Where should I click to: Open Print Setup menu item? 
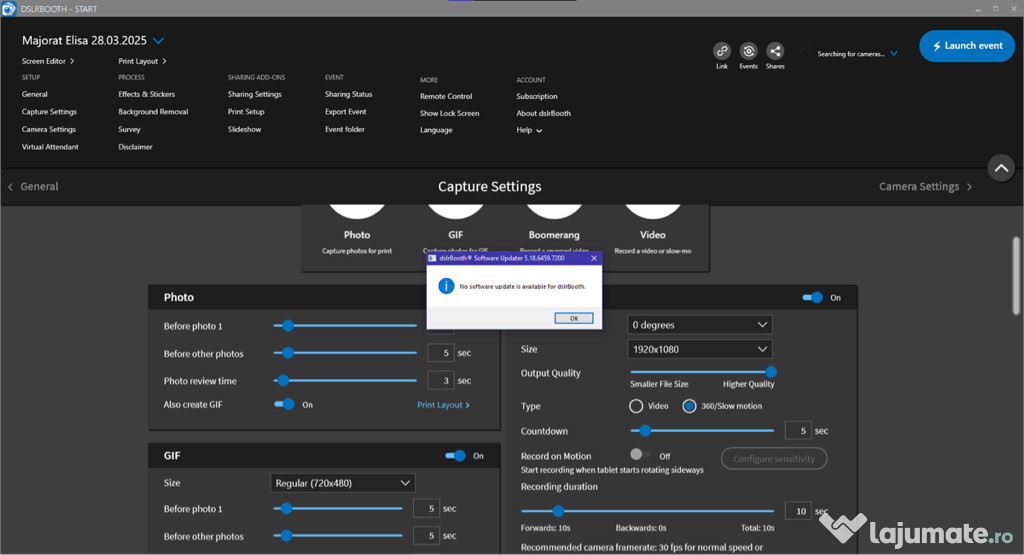point(246,112)
